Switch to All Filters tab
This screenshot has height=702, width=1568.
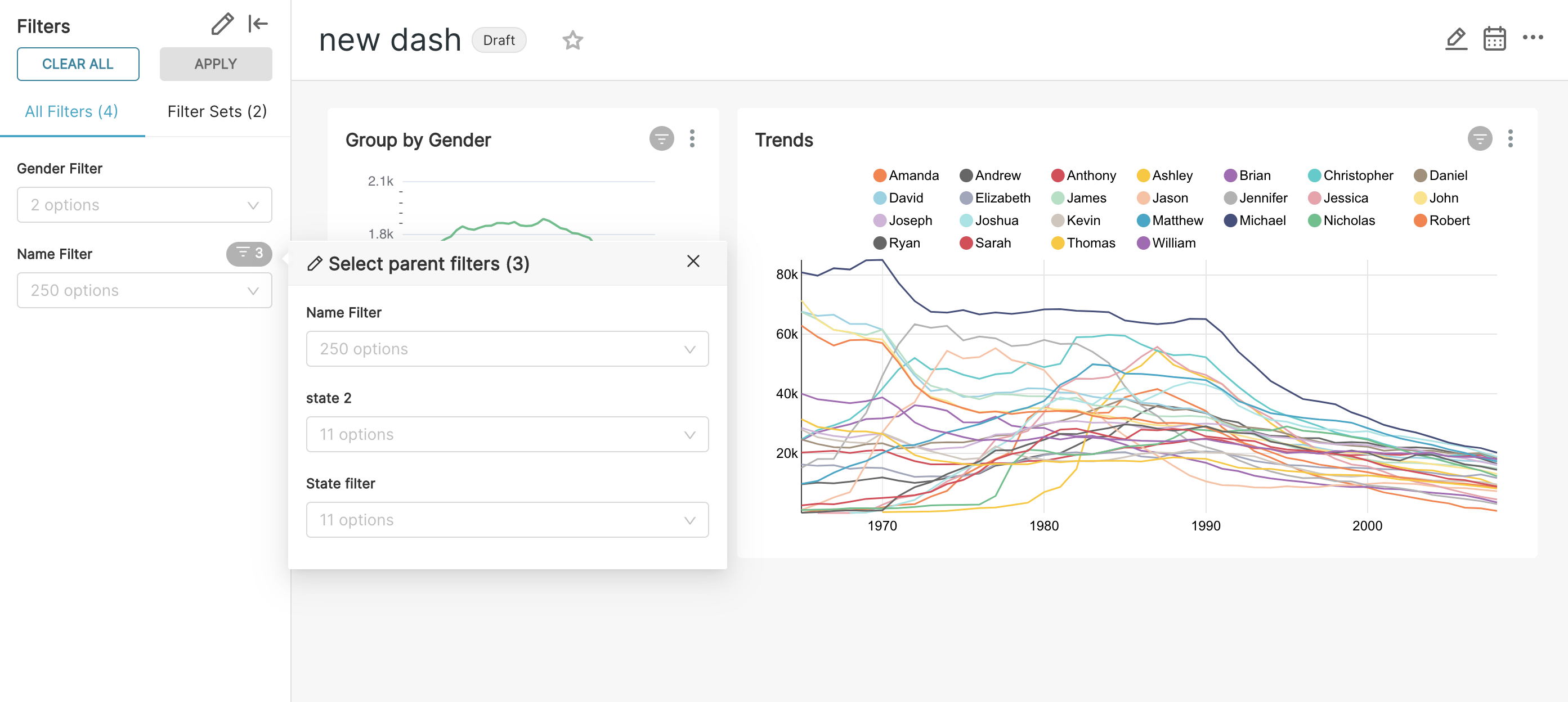(x=72, y=111)
